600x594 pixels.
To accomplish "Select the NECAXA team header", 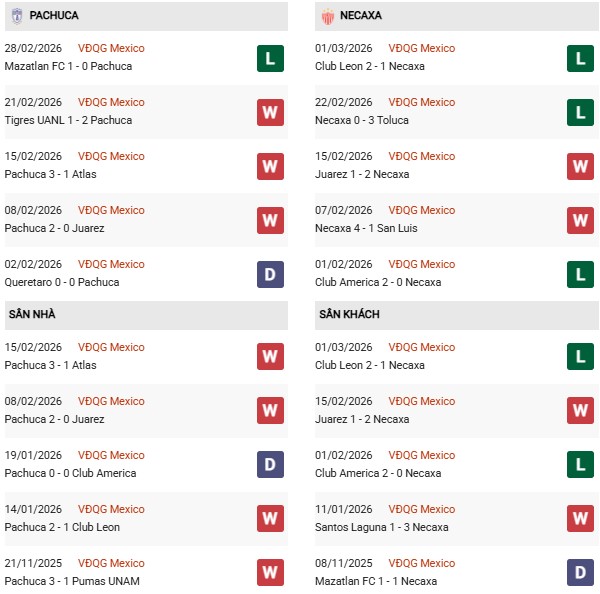I will (361, 16).
